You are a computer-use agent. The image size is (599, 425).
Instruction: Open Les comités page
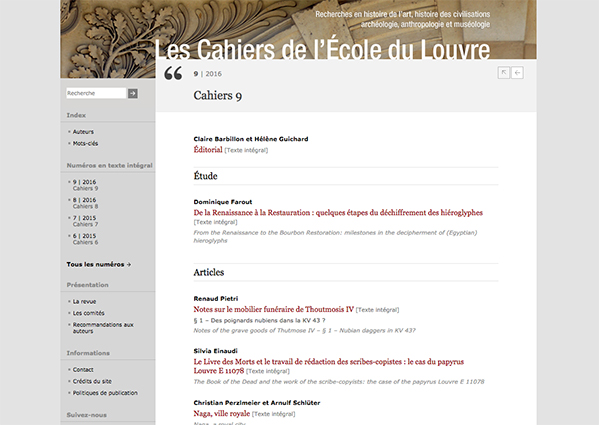point(89,313)
